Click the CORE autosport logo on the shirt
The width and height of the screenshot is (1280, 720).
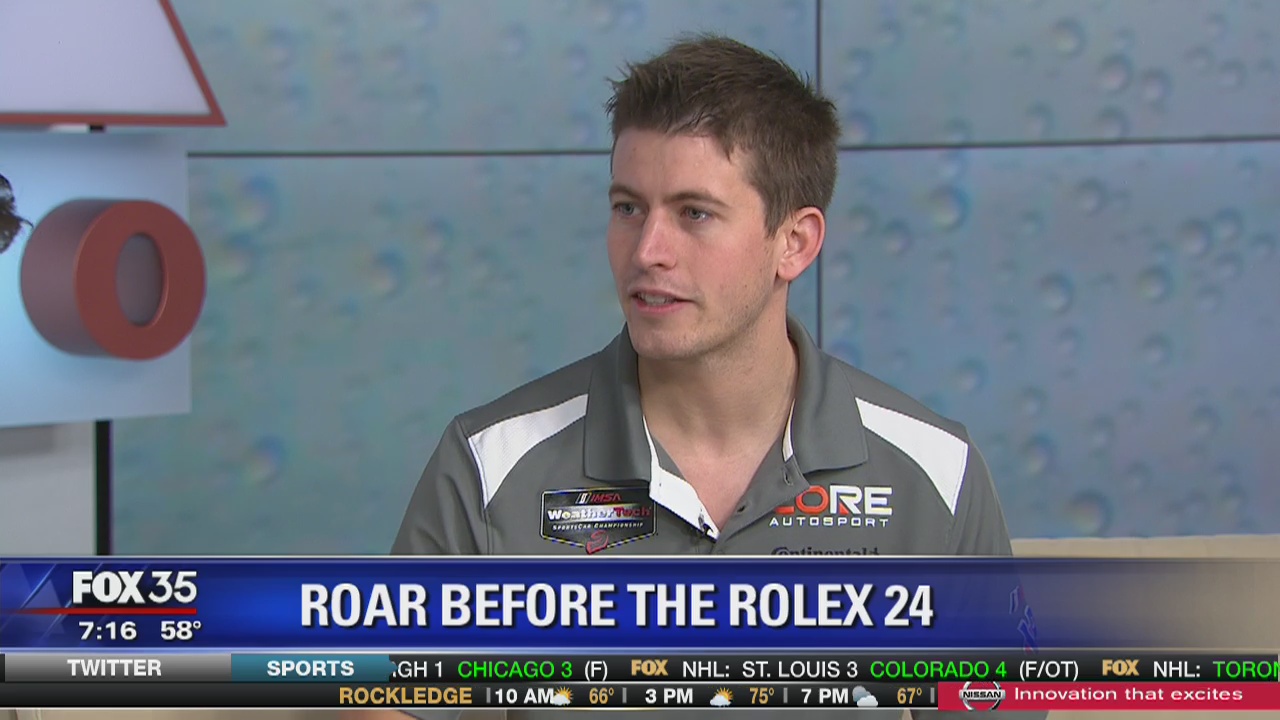pos(831,506)
